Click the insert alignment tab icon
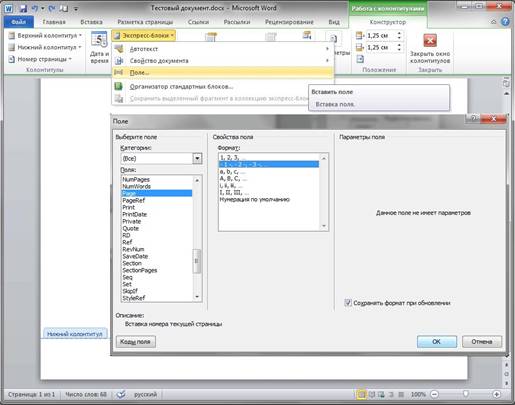Image resolution: width=515 pixels, height=405 pixels. click(360, 59)
